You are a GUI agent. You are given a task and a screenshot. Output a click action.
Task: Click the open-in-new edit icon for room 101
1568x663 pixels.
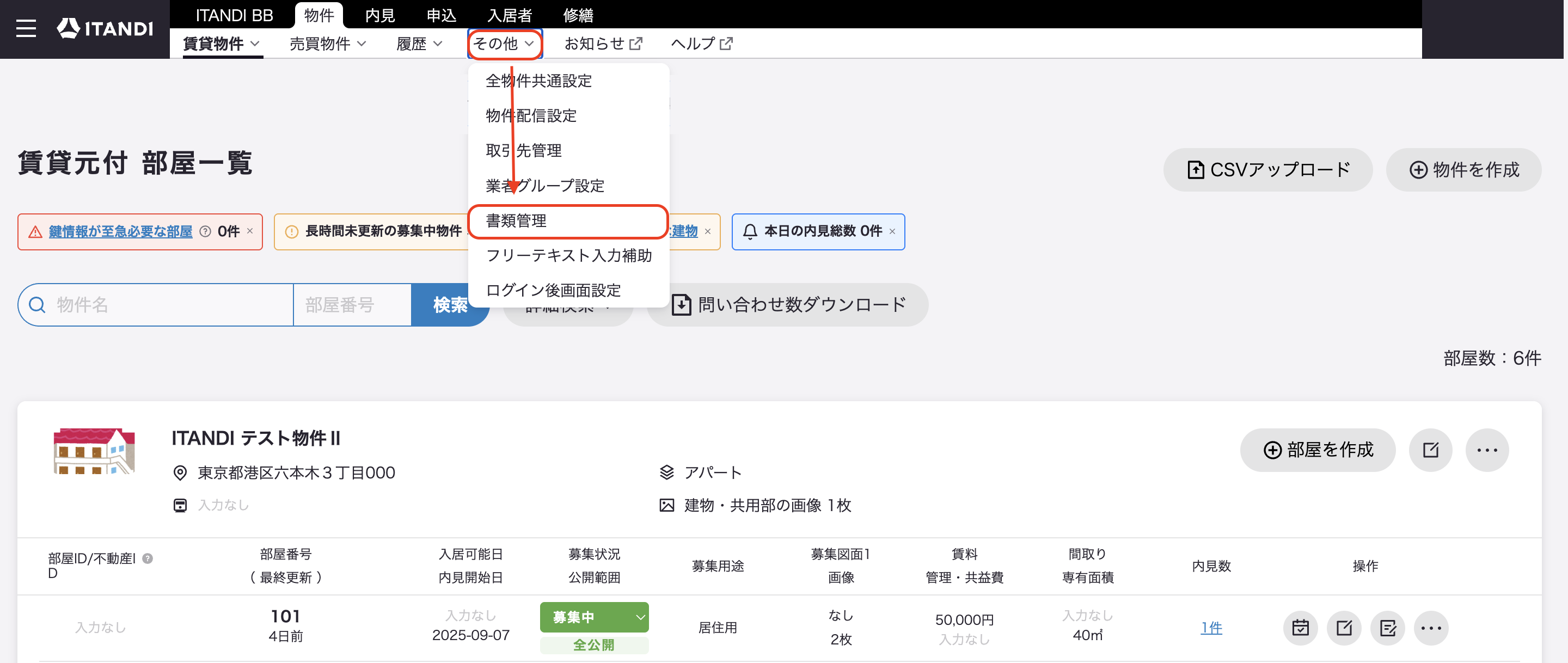(x=1344, y=628)
